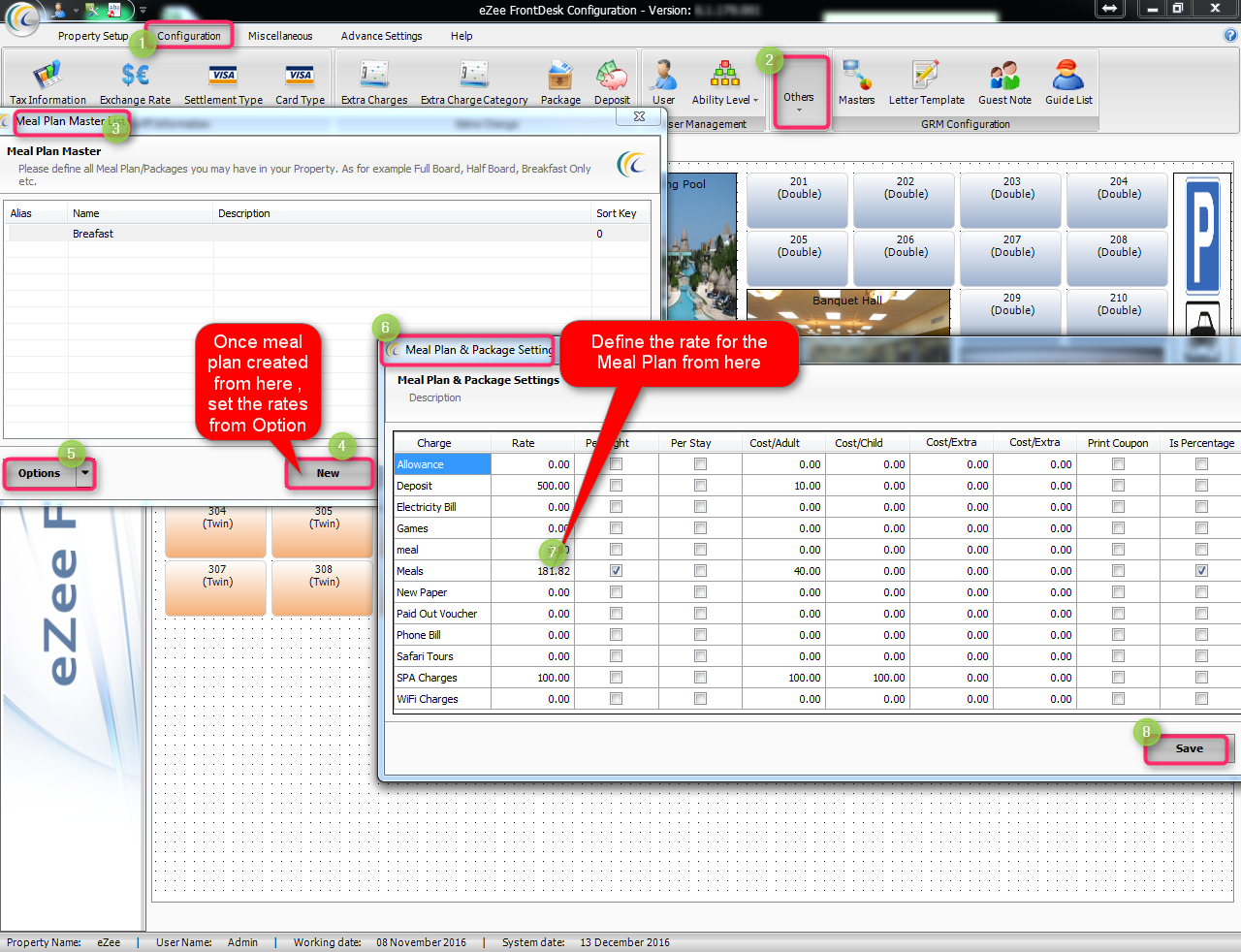This screenshot has width=1241, height=952.
Task: Click the Save button
Action: (1189, 748)
